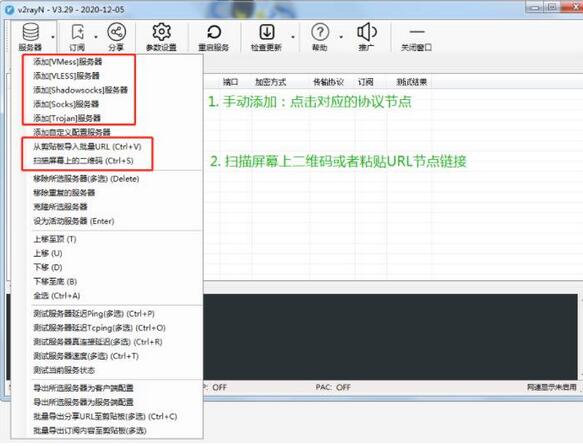583x446 pixels.
Task: Expand the dropdown arrow beside 检查更新
Action: (x=293, y=37)
